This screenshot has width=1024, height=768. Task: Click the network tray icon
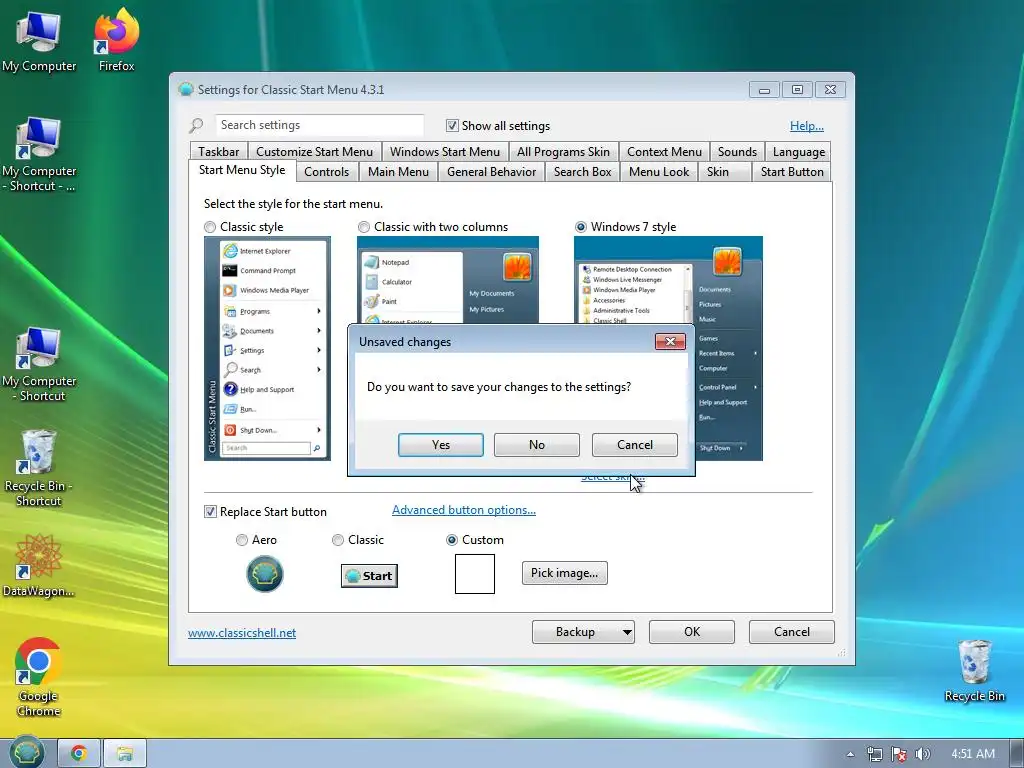click(x=874, y=754)
